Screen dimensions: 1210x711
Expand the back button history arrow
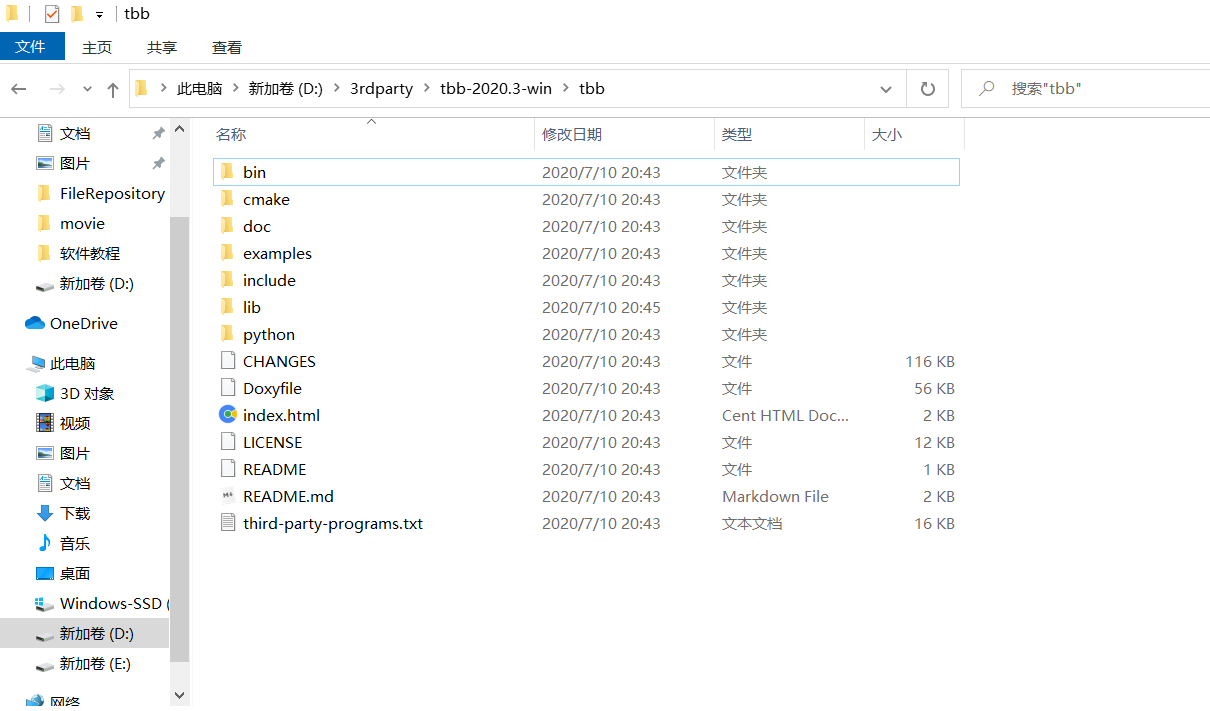coord(87,88)
